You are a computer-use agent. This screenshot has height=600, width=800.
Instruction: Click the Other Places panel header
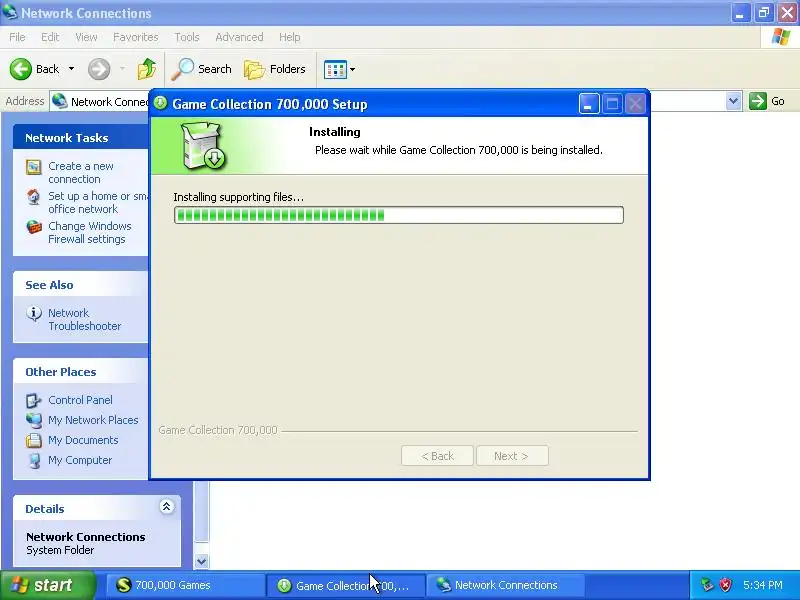click(x=81, y=372)
